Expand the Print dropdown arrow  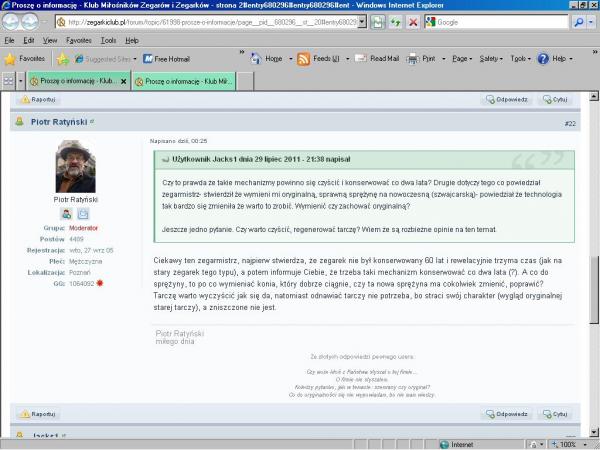pyautogui.click(x=443, y=59)
